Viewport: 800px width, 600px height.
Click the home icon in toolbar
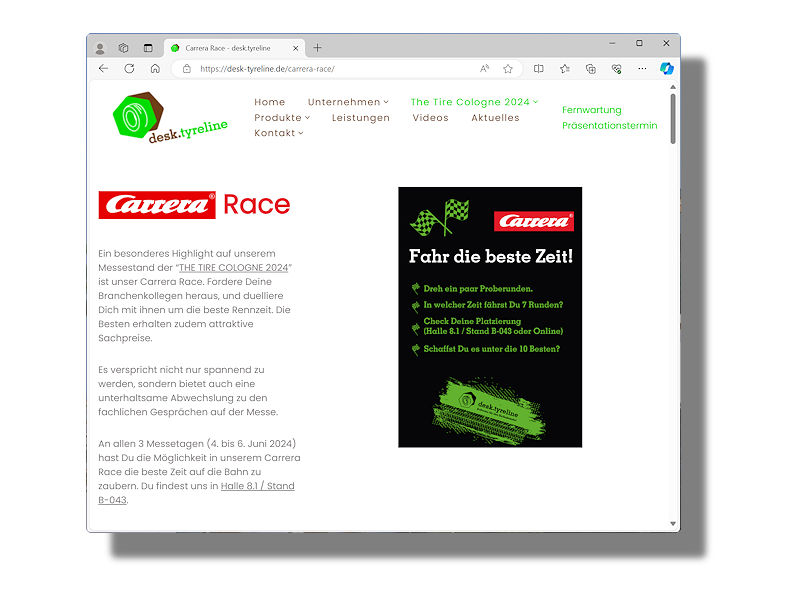click(x=155, y=68)
